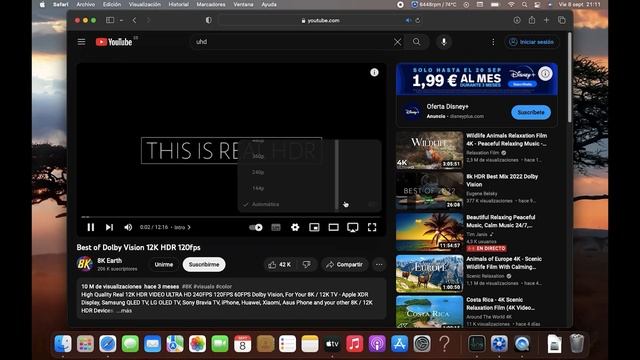
Task: Open the Archivo menu
Action: click(x=86, y=4)
